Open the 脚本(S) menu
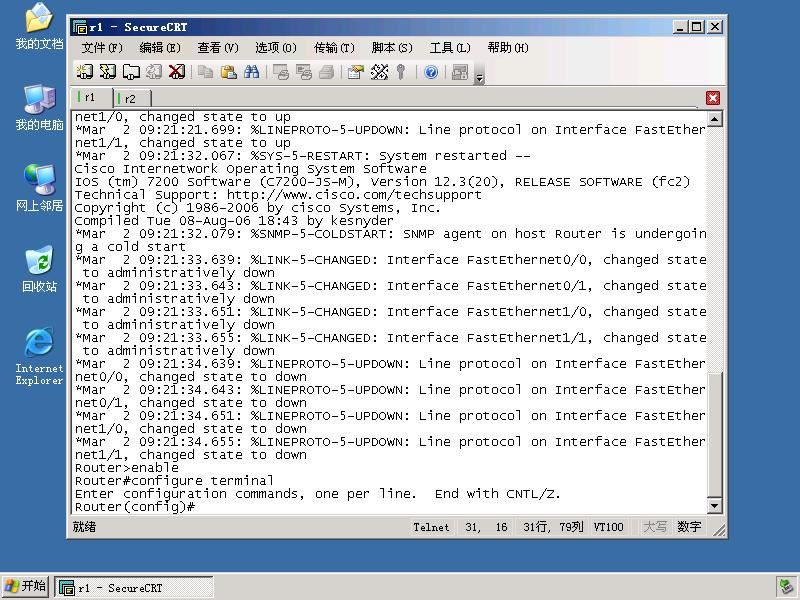This screenshot has width=800, height=600. (392, 48)
